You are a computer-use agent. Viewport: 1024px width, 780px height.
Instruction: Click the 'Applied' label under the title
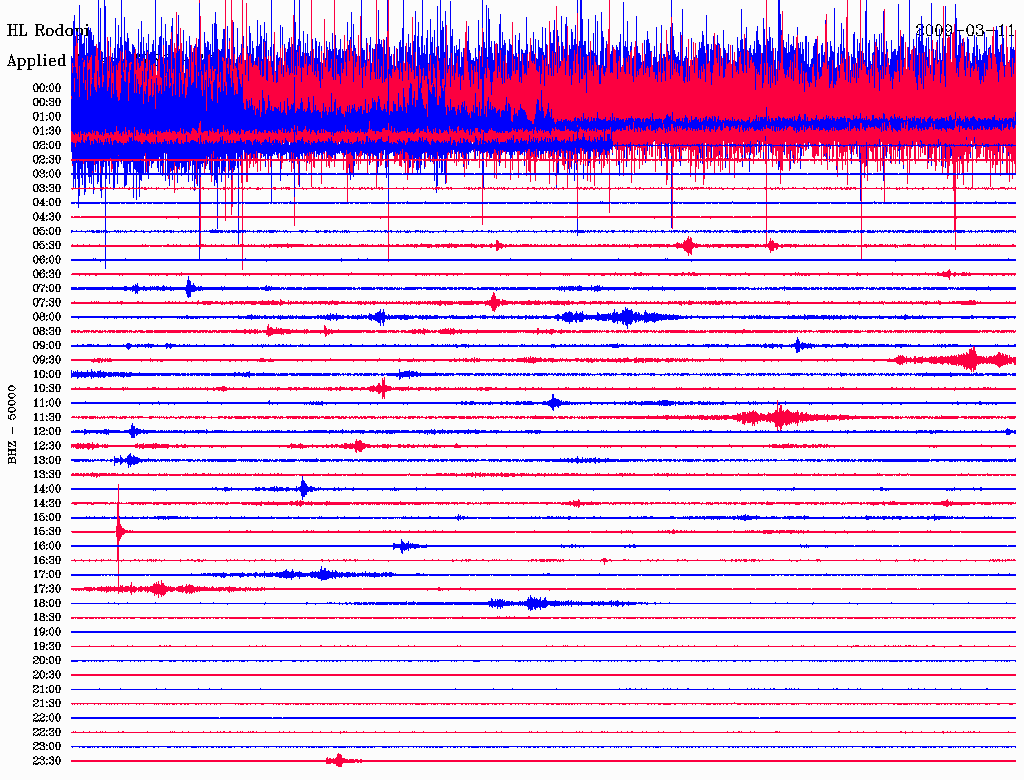37,61
